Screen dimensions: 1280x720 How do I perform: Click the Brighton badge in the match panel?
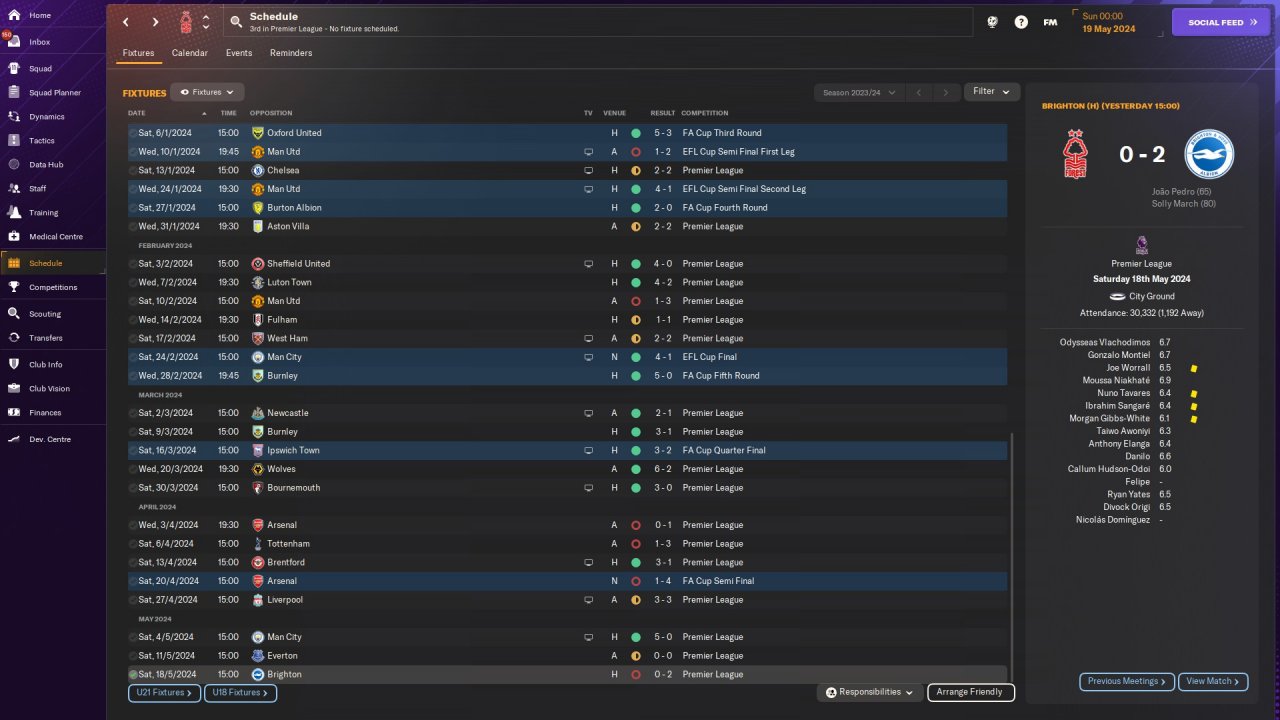click(1209, 155)
